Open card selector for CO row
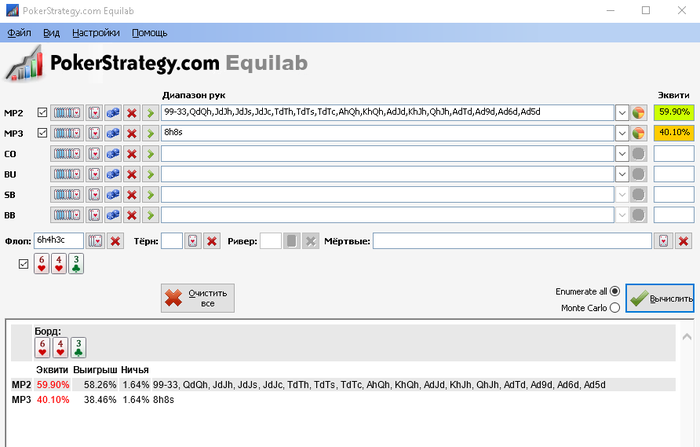 [94, 154]
